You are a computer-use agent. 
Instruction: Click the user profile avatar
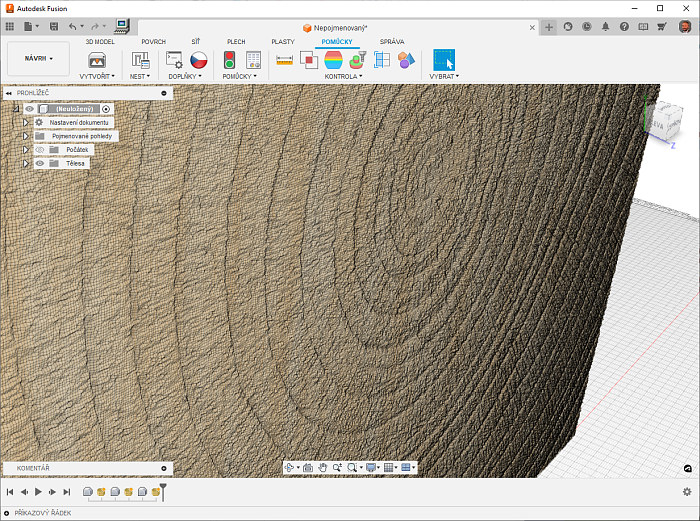coord(684,27)
